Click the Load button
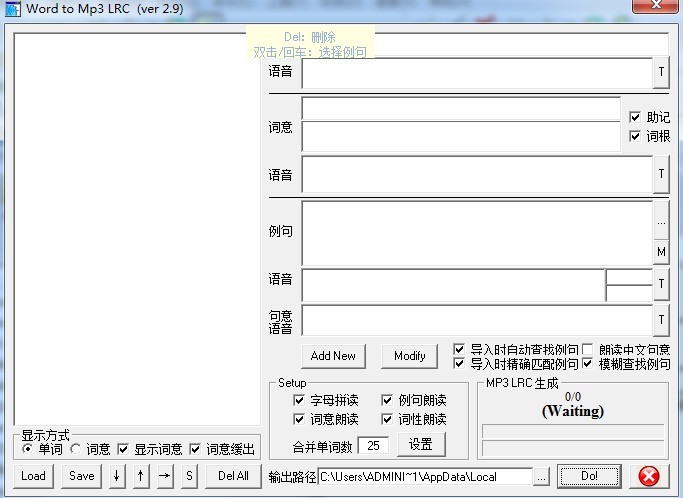The height and width of the screenshot is (498, 683). click(x=33, y=476)
